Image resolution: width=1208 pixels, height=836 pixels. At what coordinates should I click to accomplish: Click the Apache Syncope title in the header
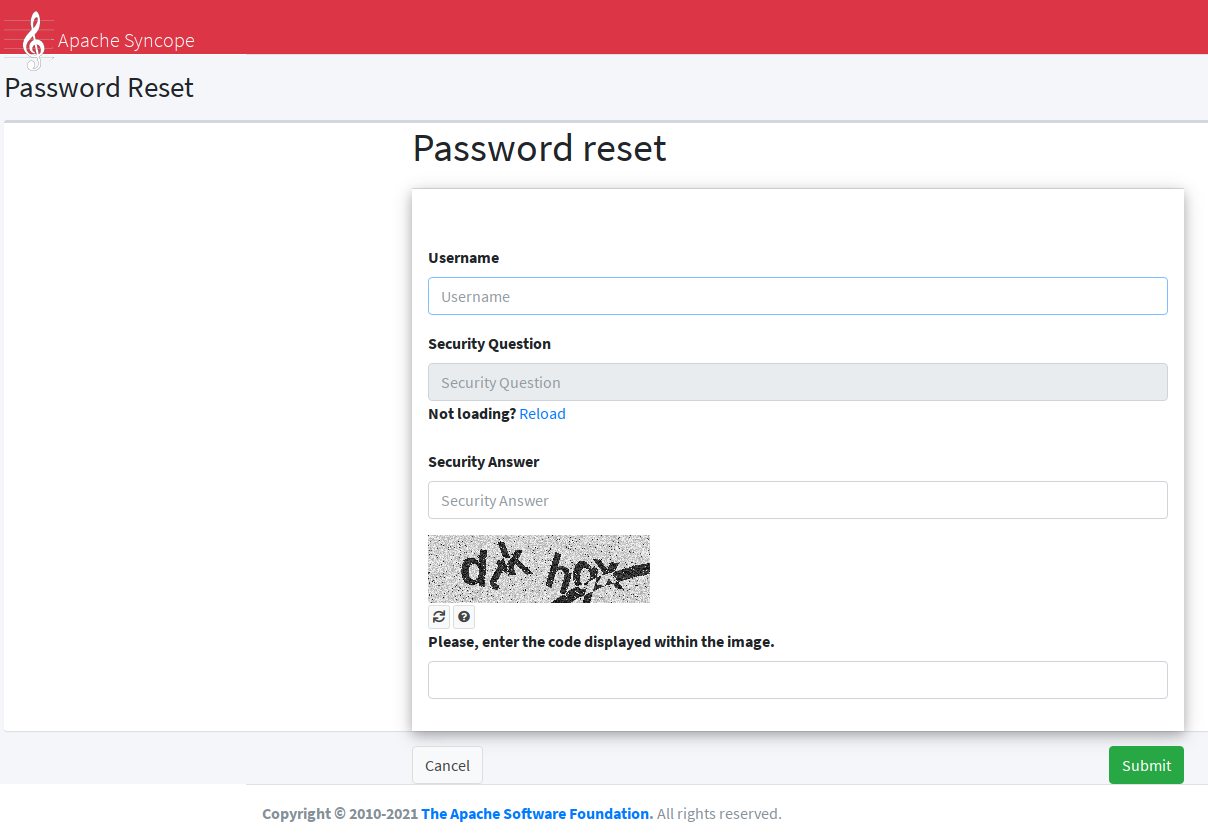click(x=126, y=40)
